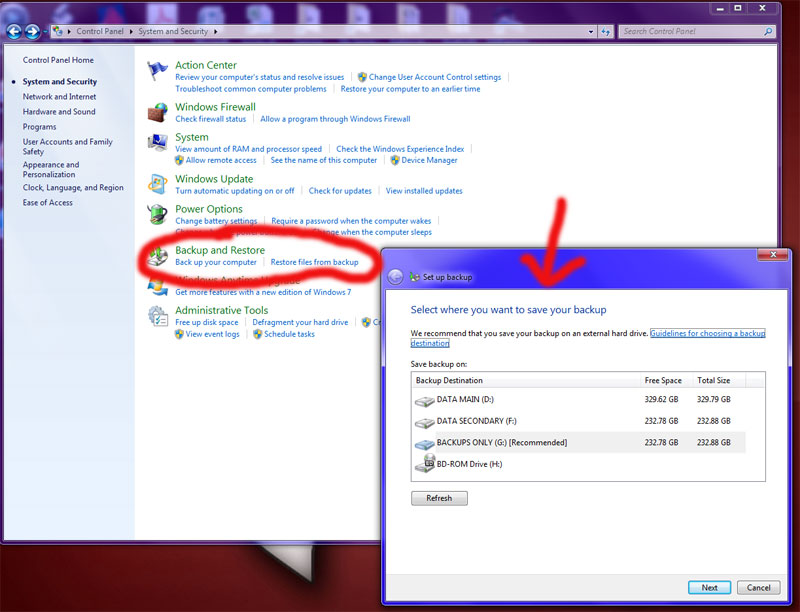This screenshot has width=800, height=612.
Task: Click the Windows Update icon
Action: coord(158,184)
